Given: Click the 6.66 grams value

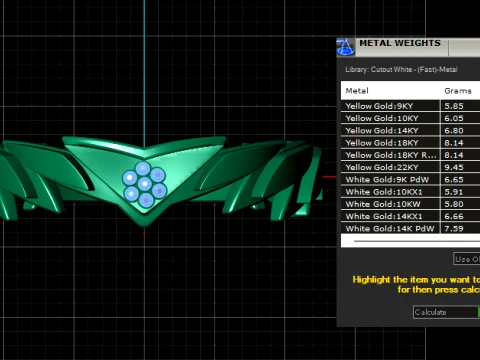Looking at the screenshot, I should tap(454, 216).
